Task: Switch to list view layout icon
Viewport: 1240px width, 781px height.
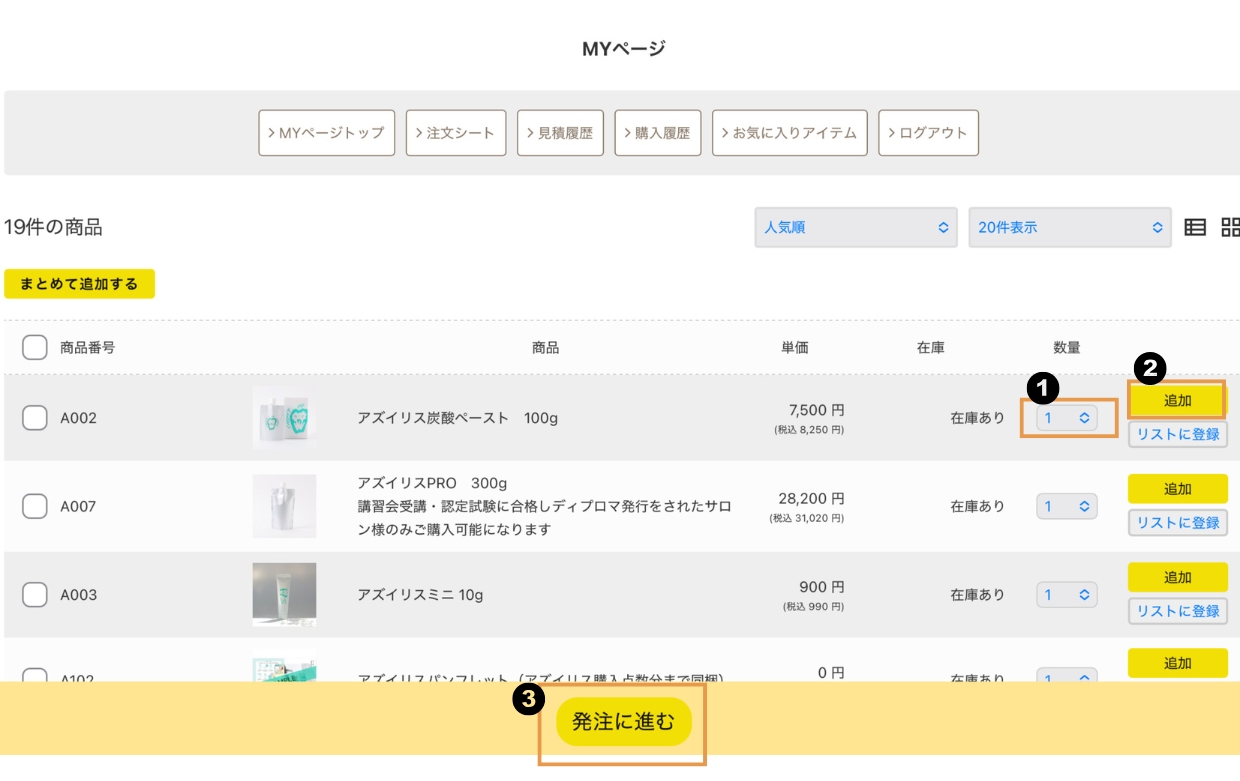Action: (1195, 227)
